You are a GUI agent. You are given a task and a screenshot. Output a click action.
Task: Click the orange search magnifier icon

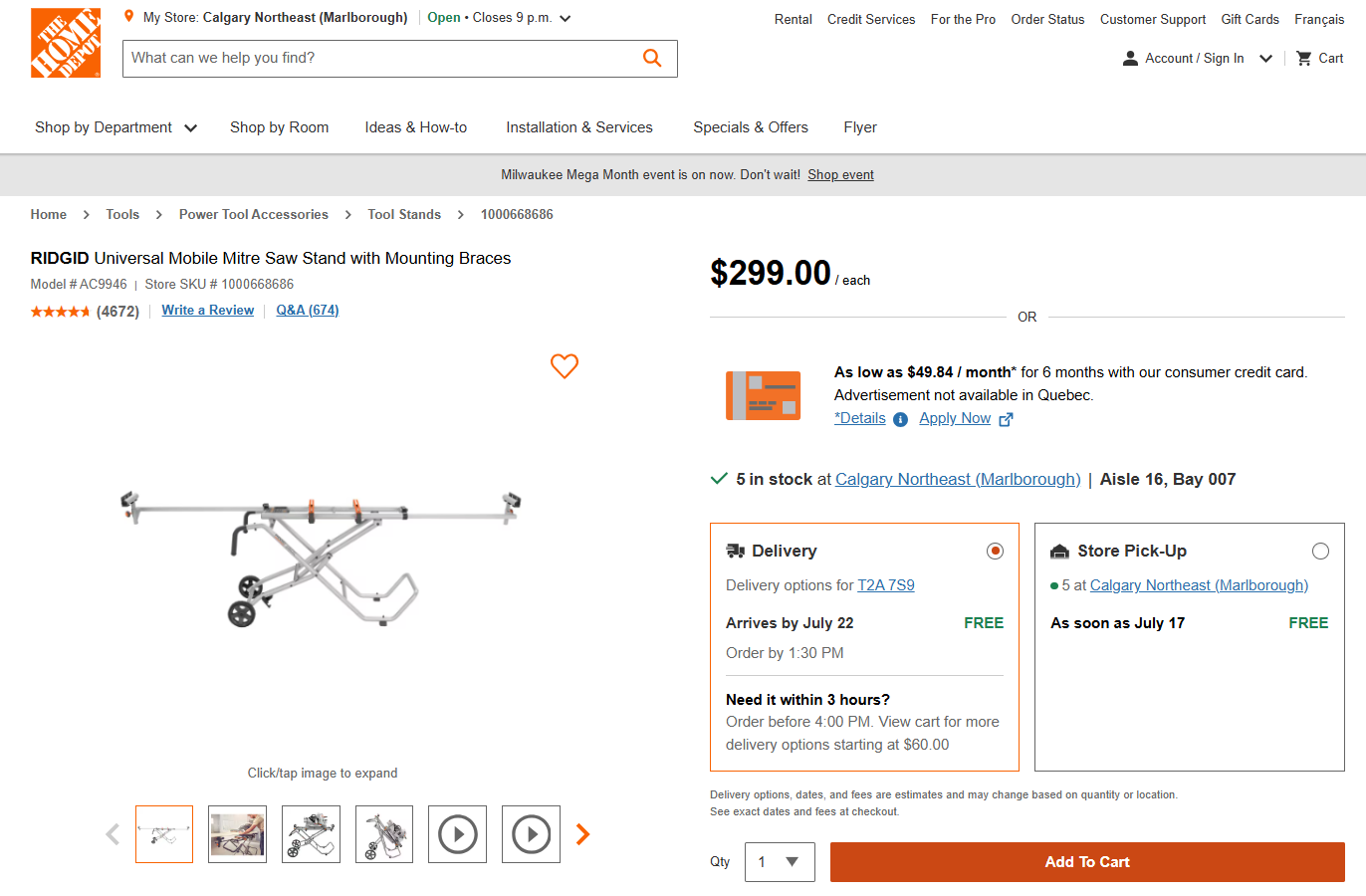652,58
